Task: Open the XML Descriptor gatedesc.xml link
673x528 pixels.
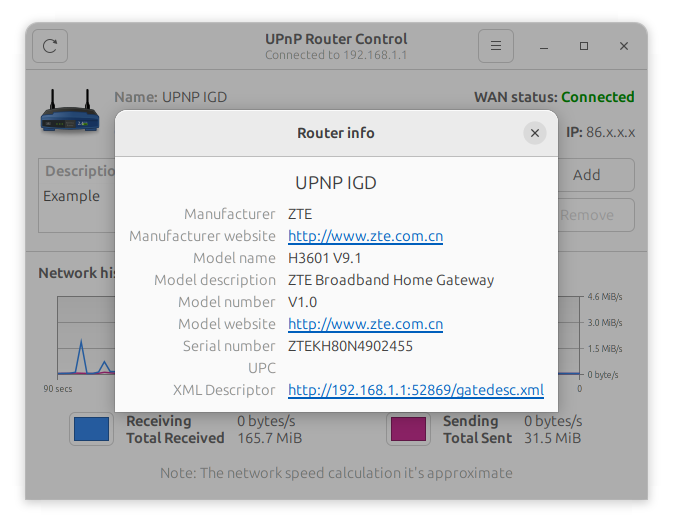Action: coord(415,390)
